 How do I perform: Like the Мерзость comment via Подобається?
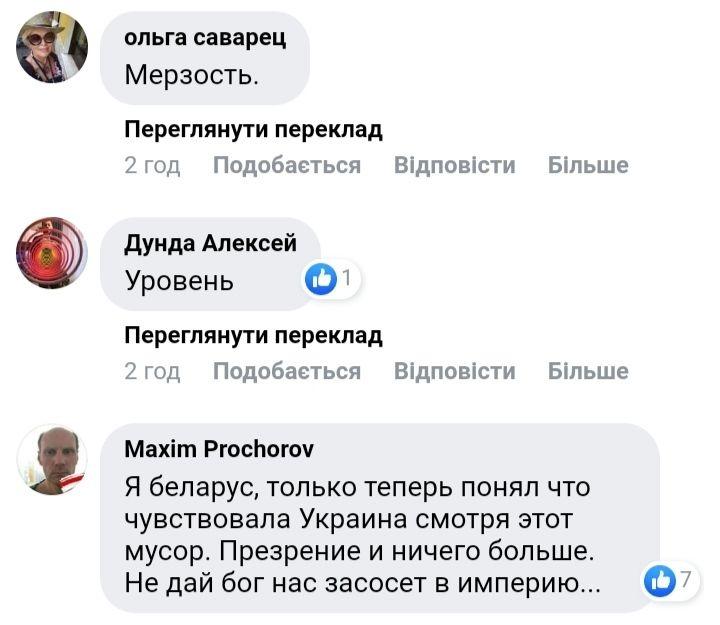[x=286, y=165]
